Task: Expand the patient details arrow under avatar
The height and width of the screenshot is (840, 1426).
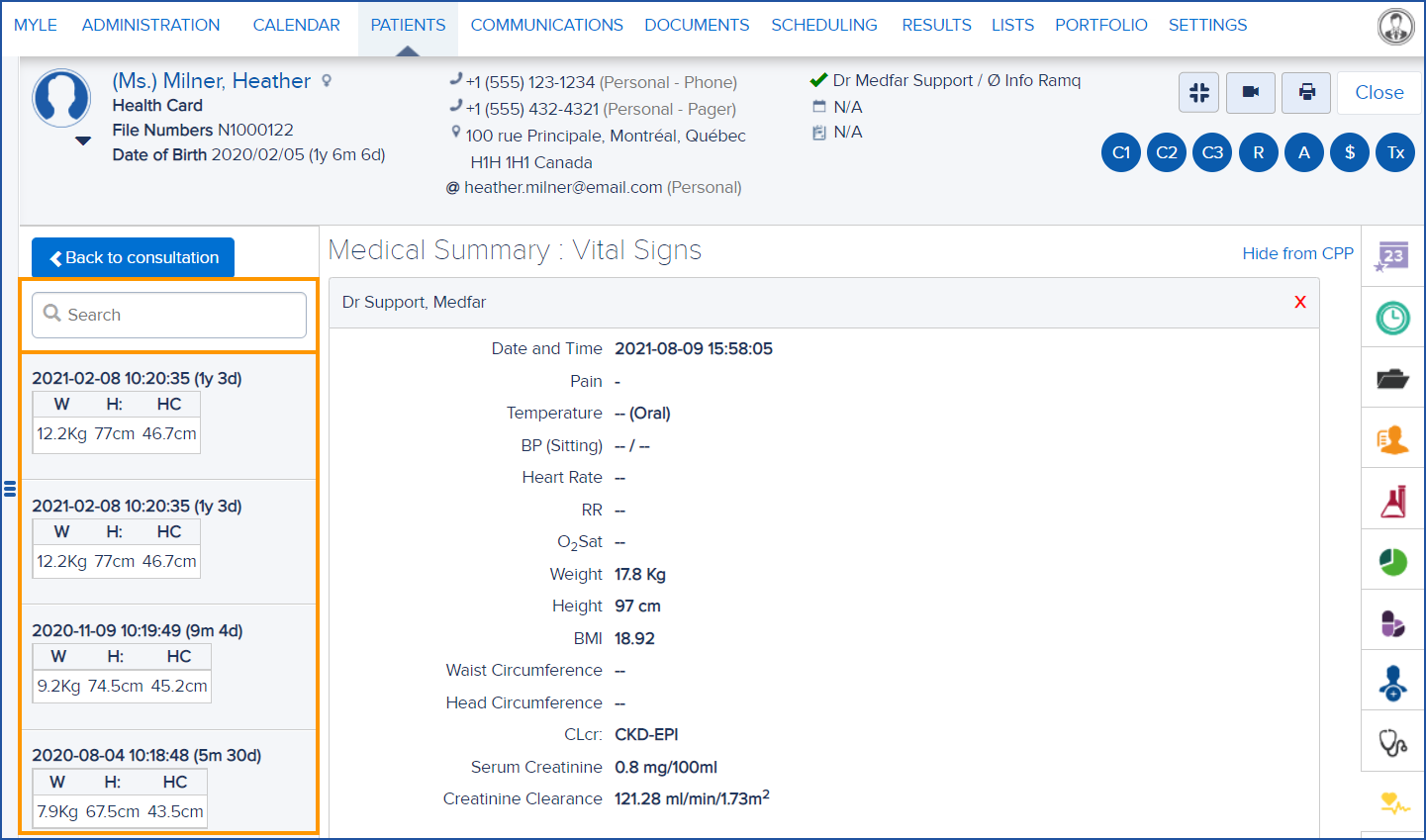Action: pos(83,141)
